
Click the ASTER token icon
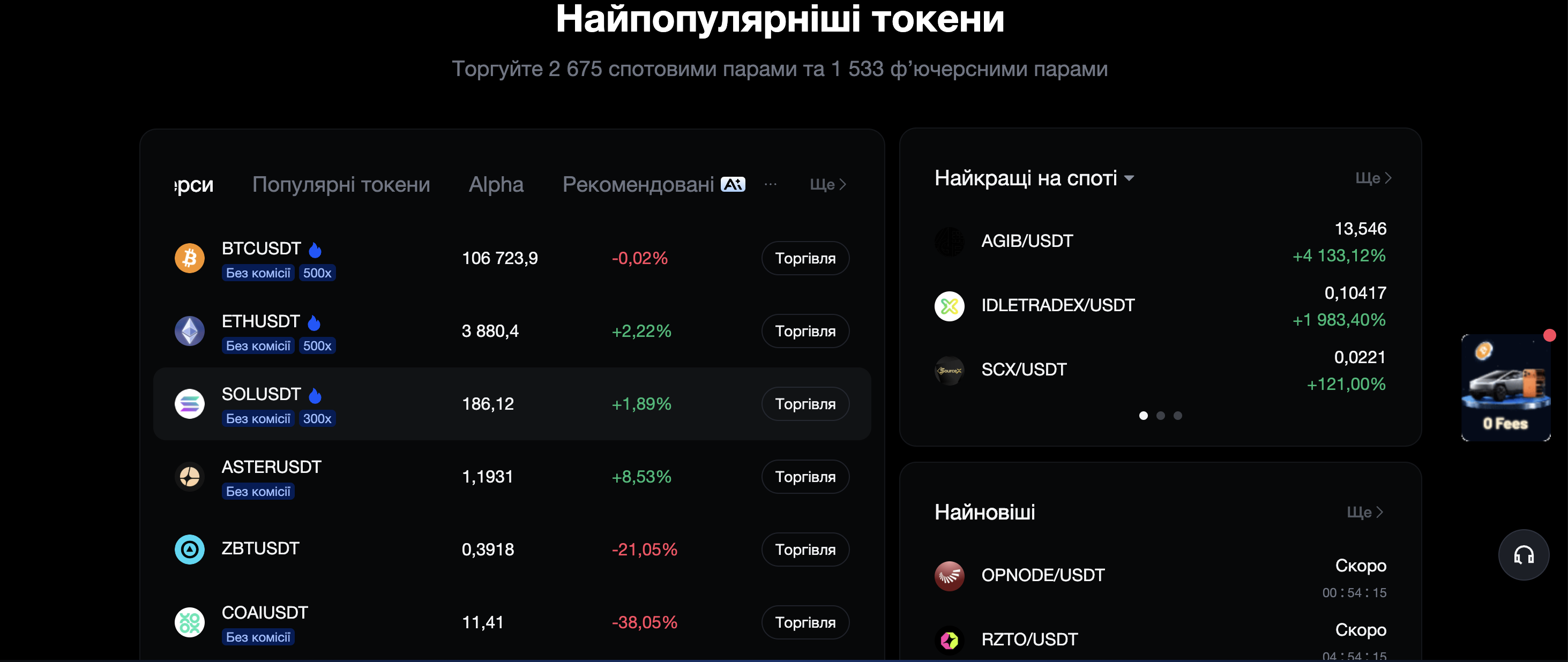tap(189, 477)
